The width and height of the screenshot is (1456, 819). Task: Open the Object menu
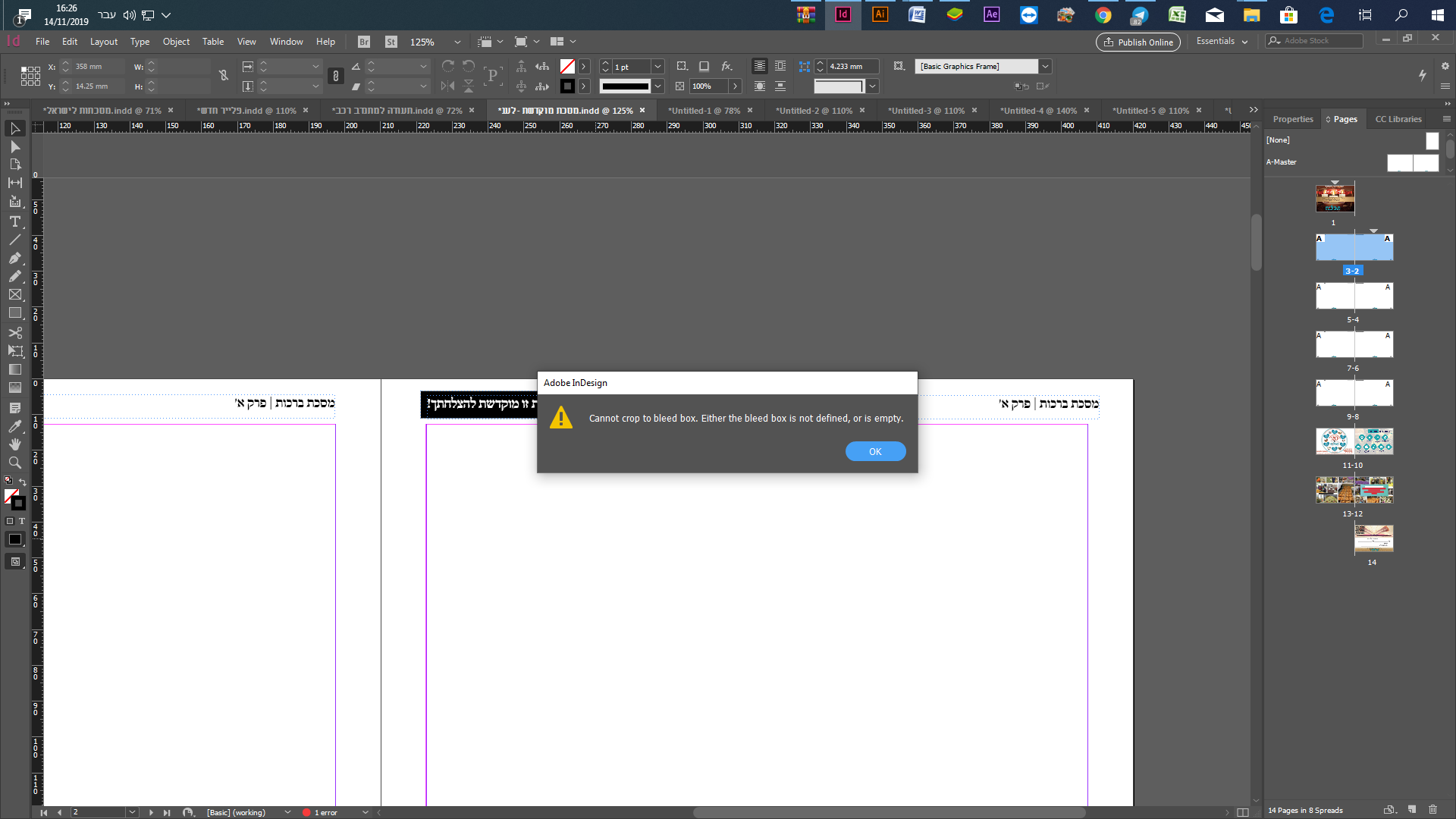[176, 42]
